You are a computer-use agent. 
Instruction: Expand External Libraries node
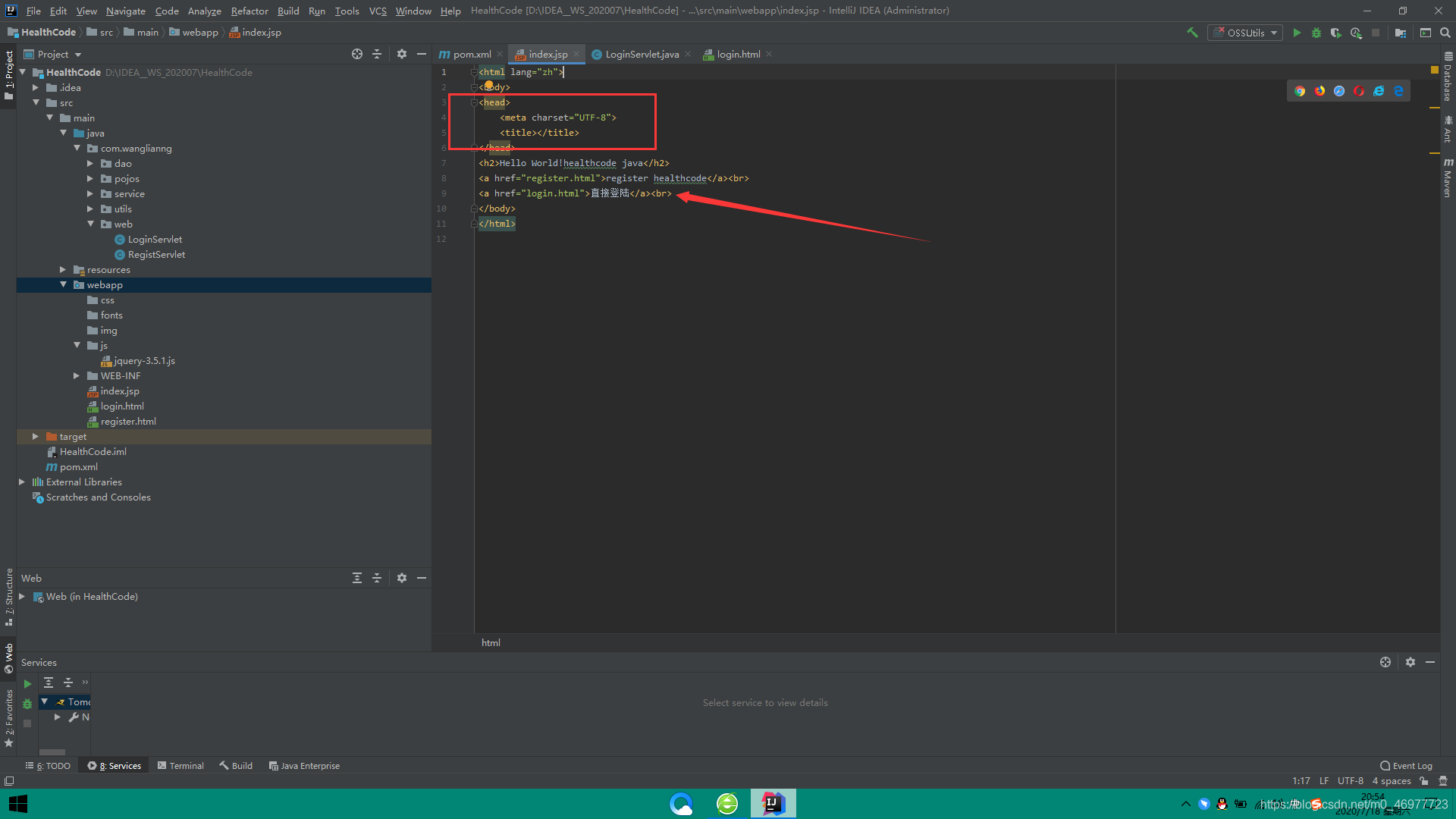tap(22, 482)
